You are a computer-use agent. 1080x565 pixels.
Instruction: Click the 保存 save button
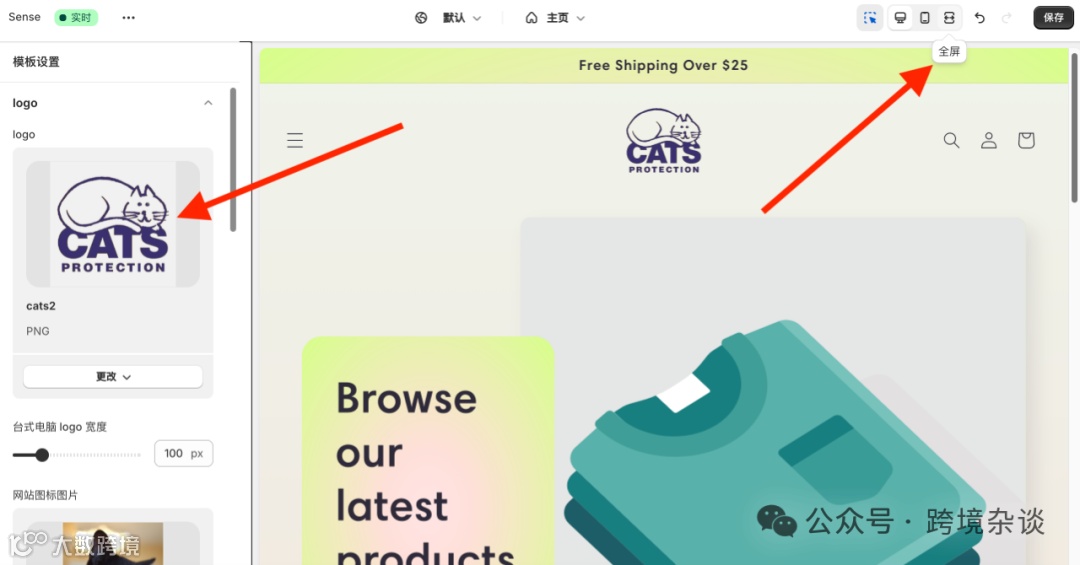pos(1053,18)
